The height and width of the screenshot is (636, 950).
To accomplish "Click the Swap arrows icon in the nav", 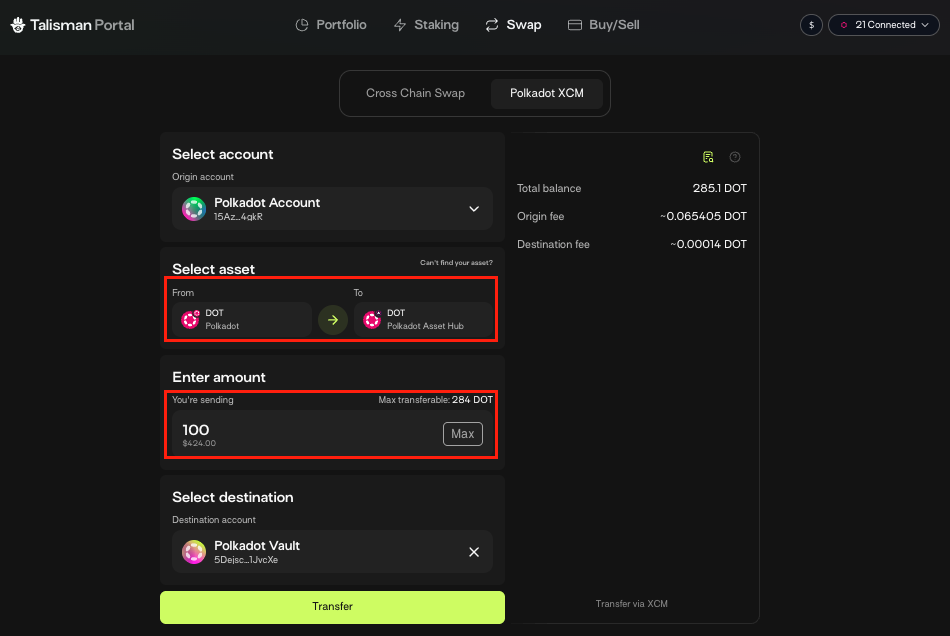I will (492, 25).
